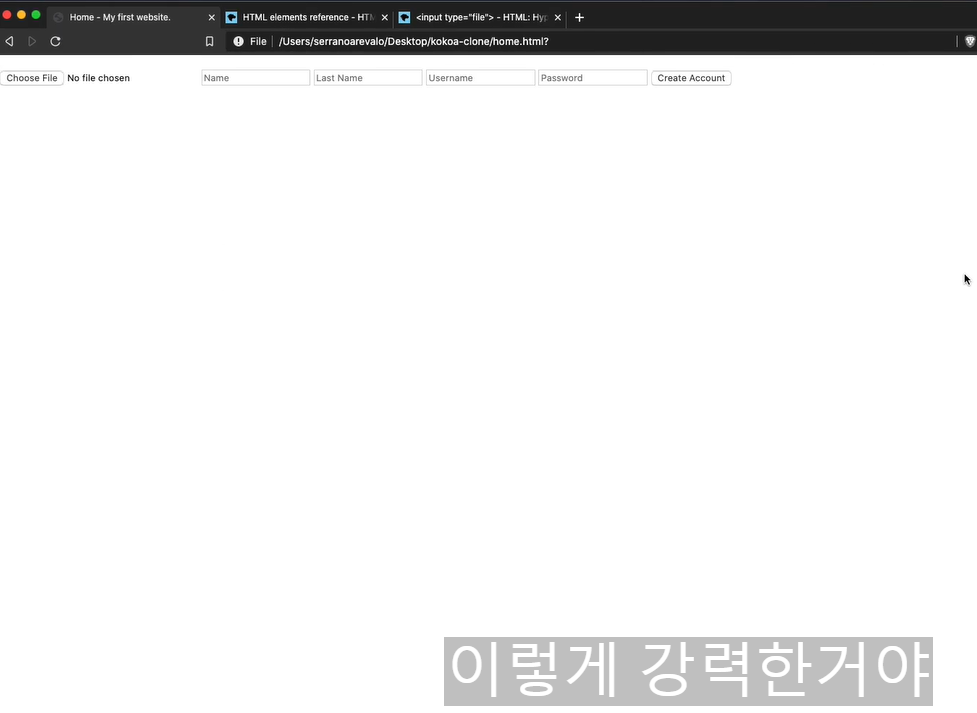Image resolution: width=977 pixels, height=713 pixels.
Task: Open a new tab with the plus
Action: [579, 17]
